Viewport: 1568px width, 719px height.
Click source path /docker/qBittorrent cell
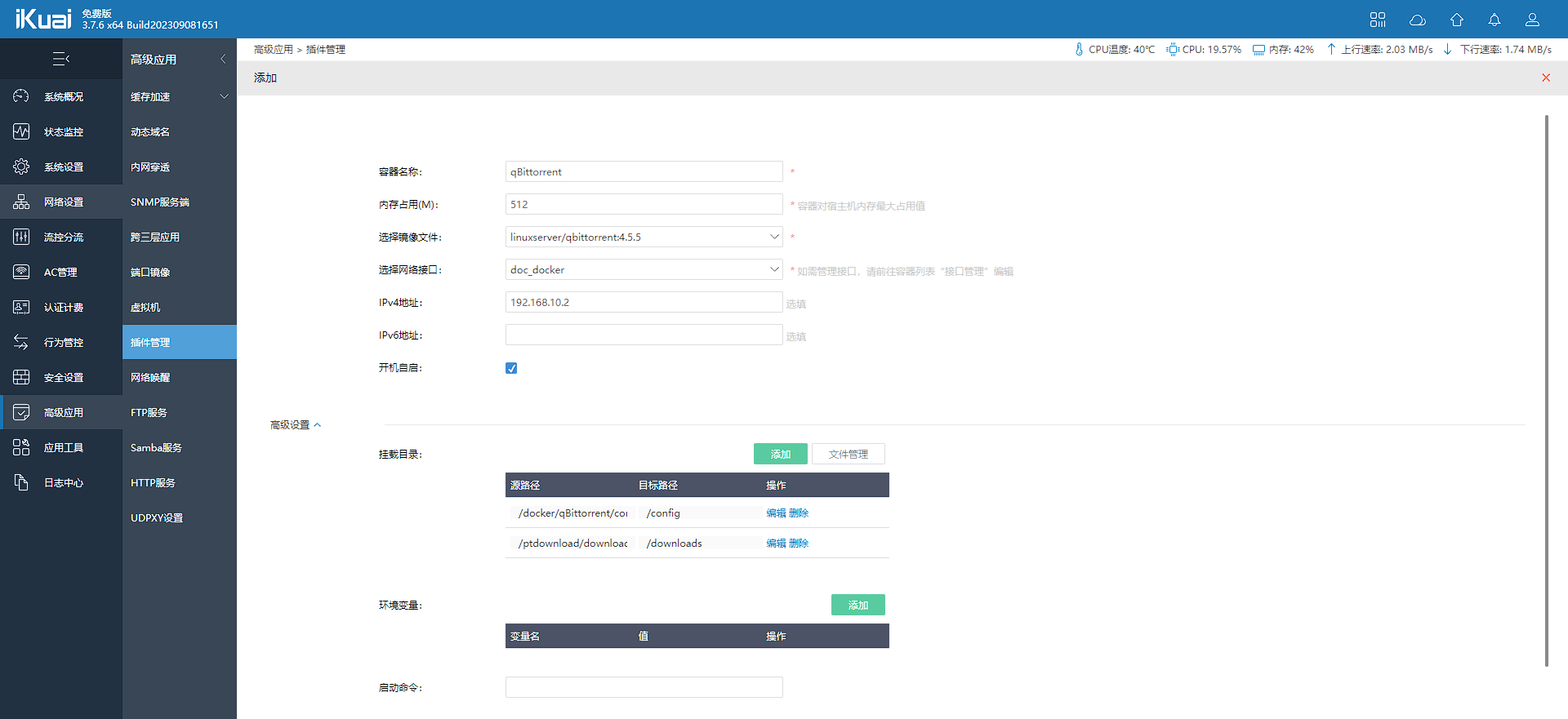pos(572,513)
